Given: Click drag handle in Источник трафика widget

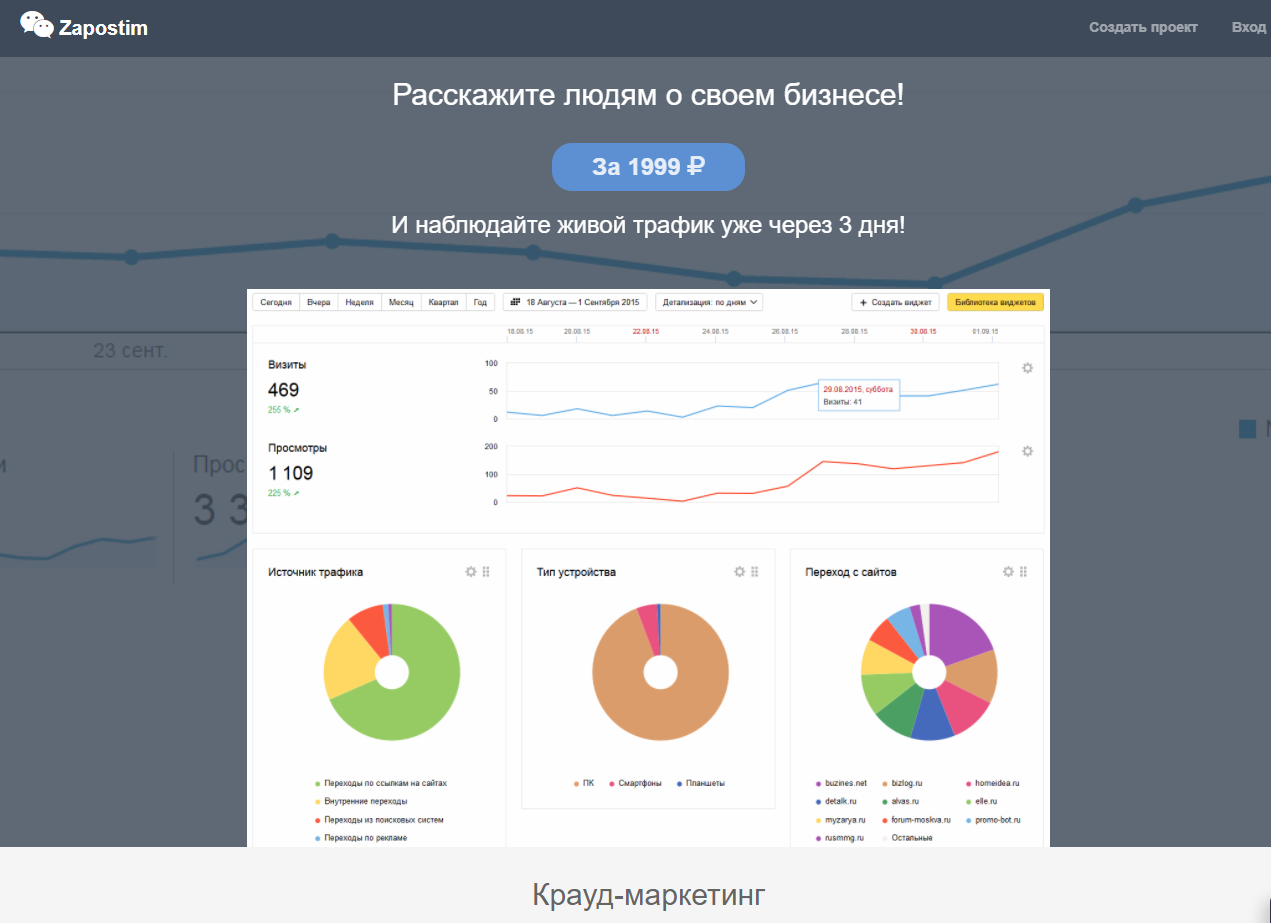Looking at the screenshot, I should [x=487, y=572].
